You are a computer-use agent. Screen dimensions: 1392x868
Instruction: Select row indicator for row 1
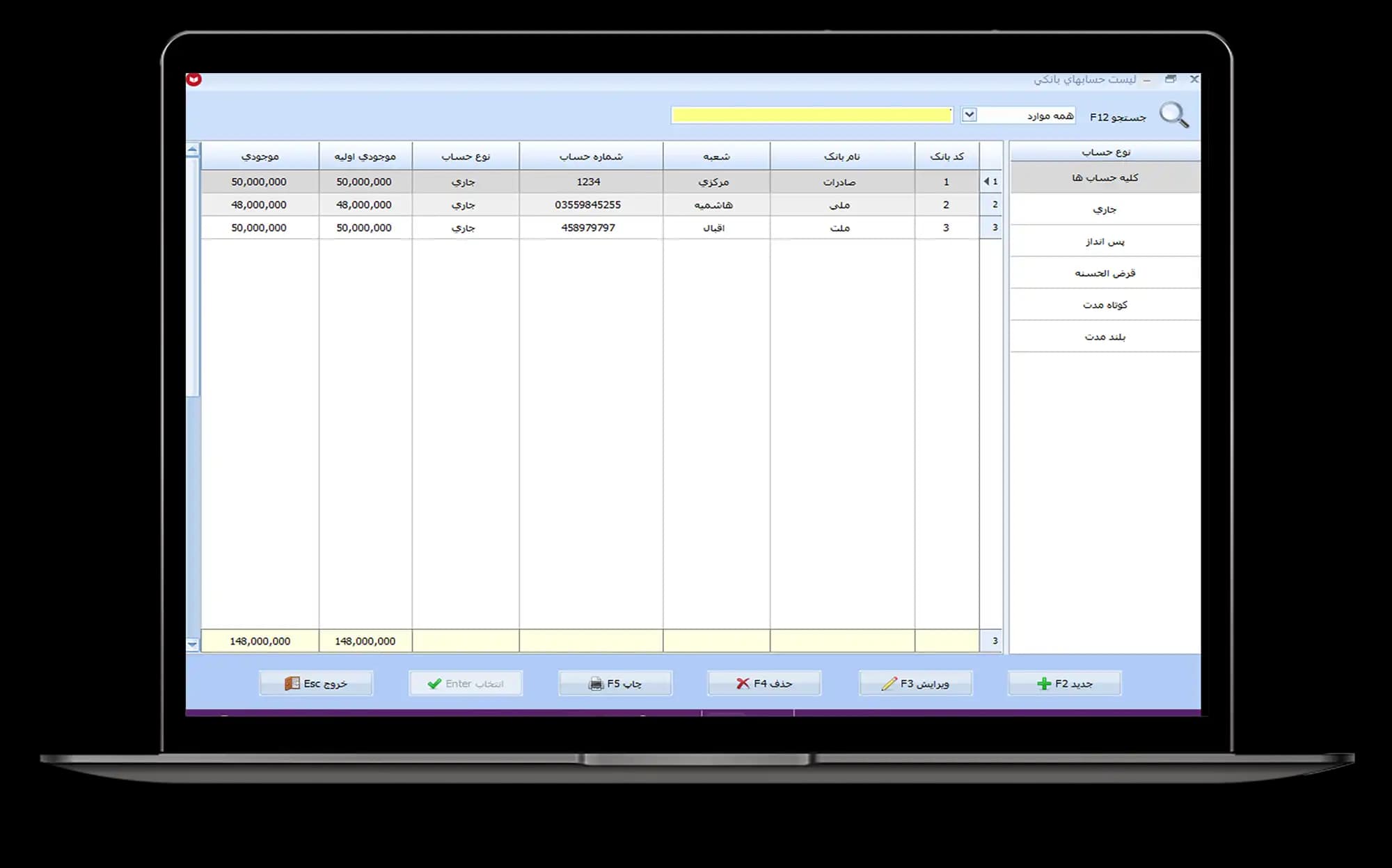(x=991, y=182)
